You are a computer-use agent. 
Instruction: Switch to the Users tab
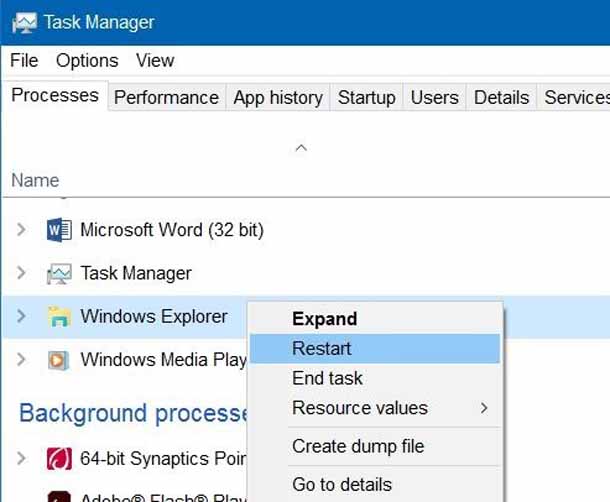(435, 97)
